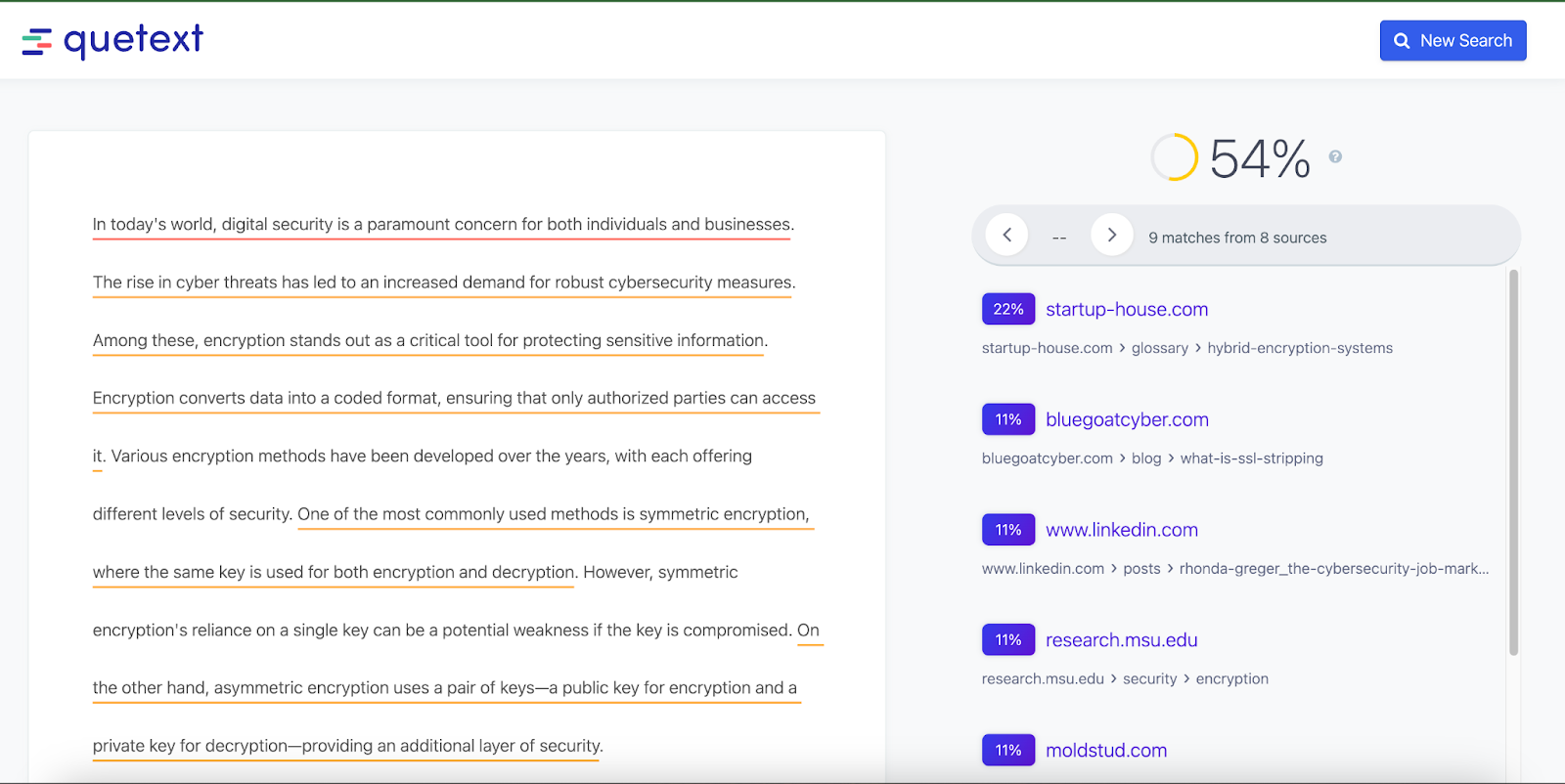The image size is (1565, 784).
Task: Select highlighted text 'One of the most commonly used methods'
Action: click(x=554, y=514)
